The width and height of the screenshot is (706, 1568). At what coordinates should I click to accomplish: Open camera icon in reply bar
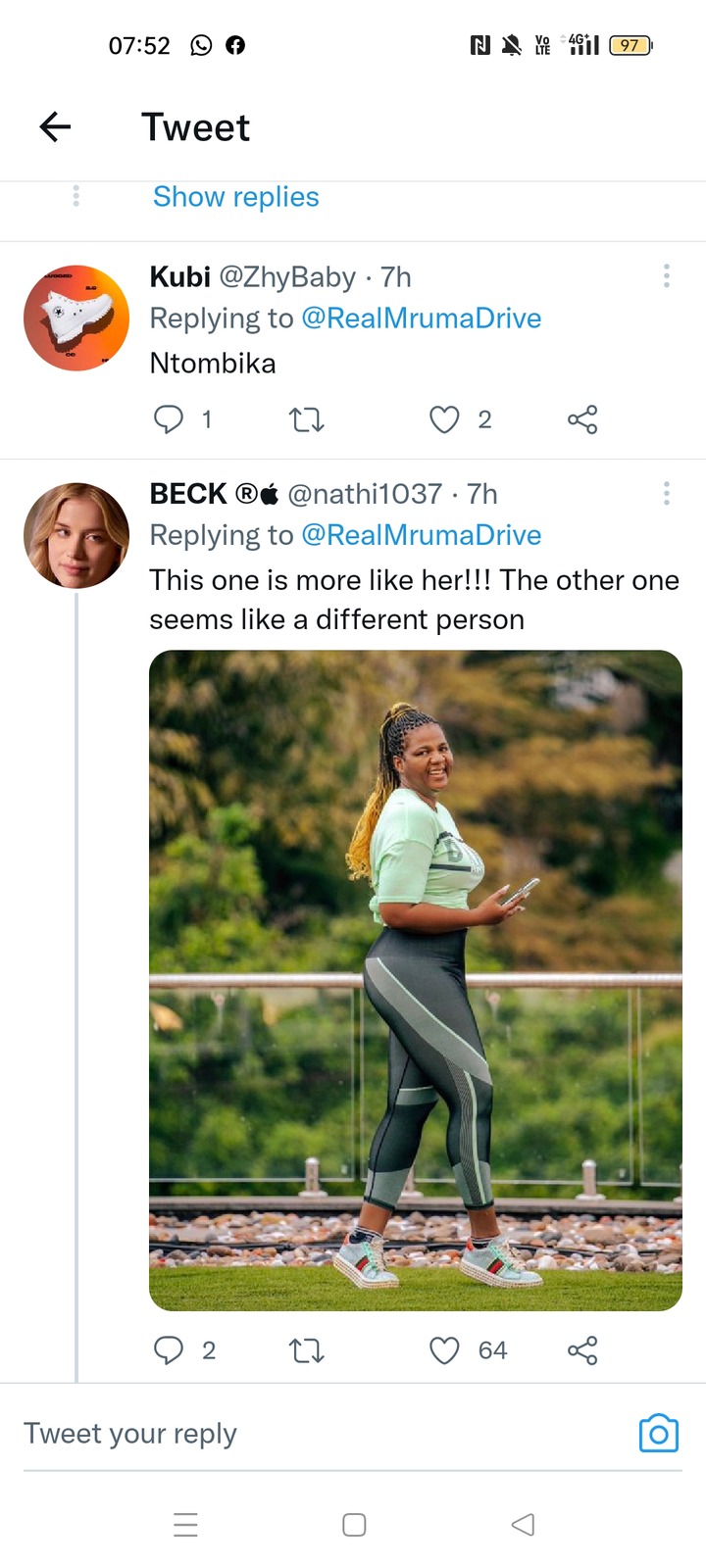pyautogui.click(x=659, y=1433)
